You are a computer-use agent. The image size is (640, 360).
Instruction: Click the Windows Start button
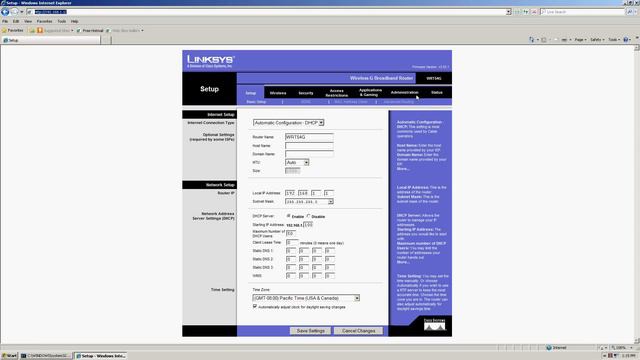9,356
